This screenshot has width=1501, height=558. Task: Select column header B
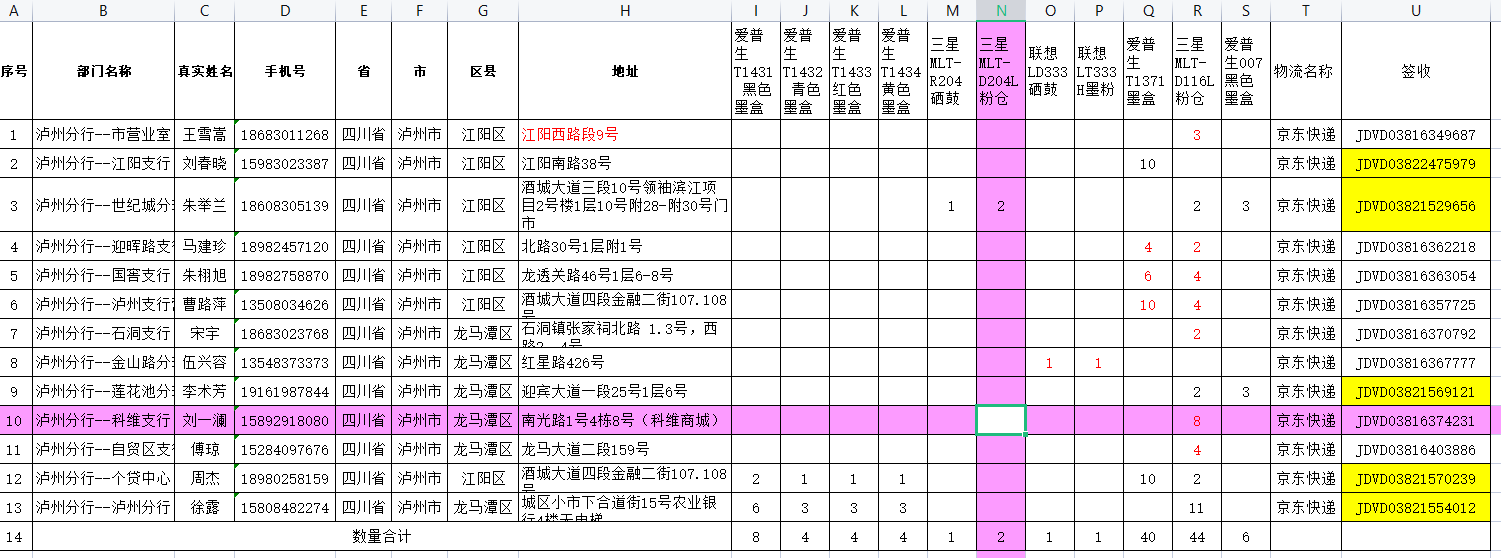pyautogui.click(x=103, y=10)
